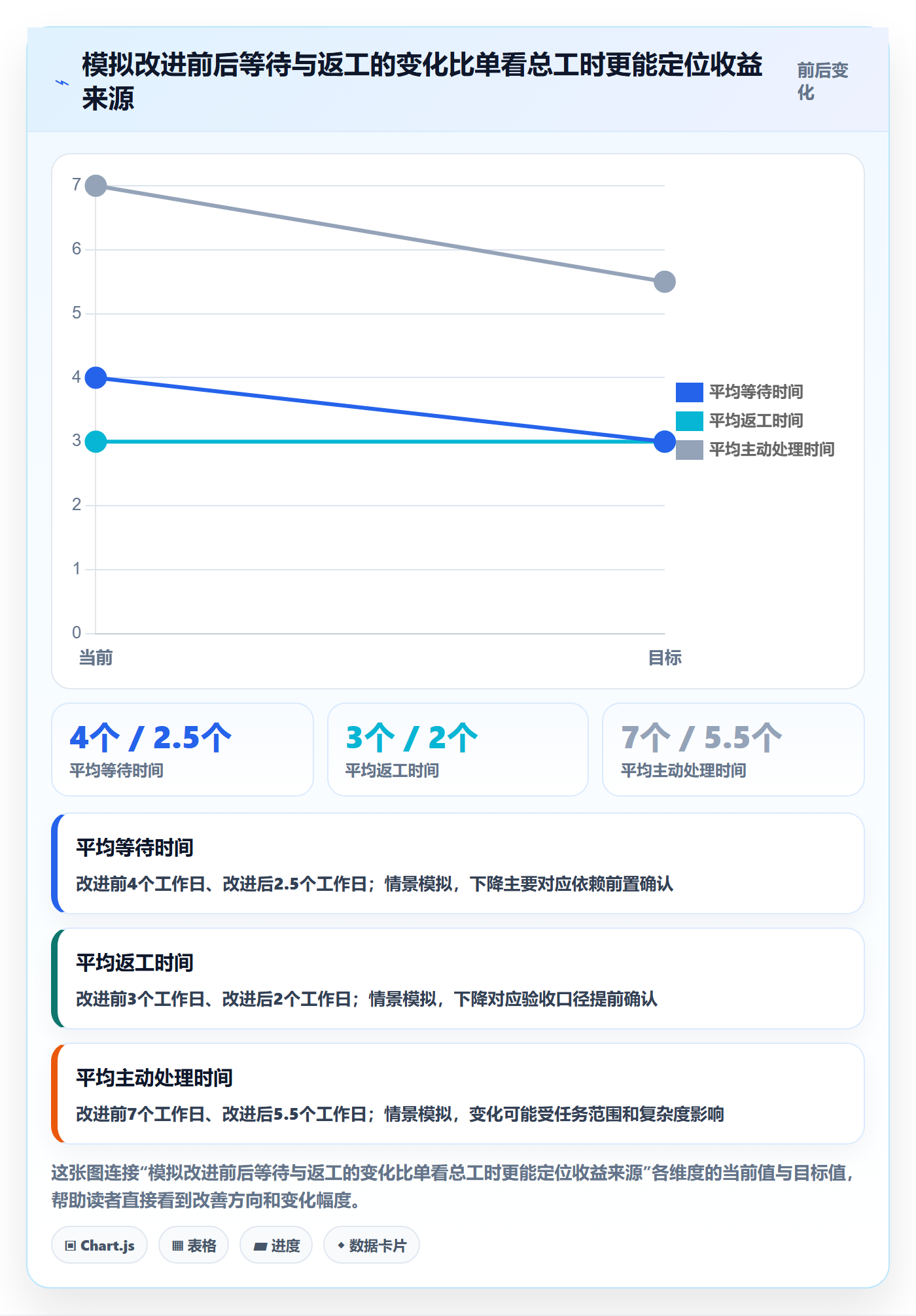Screen dimensions: 916x1316
Task: Click the y-axis label 7
Action: 77,185
